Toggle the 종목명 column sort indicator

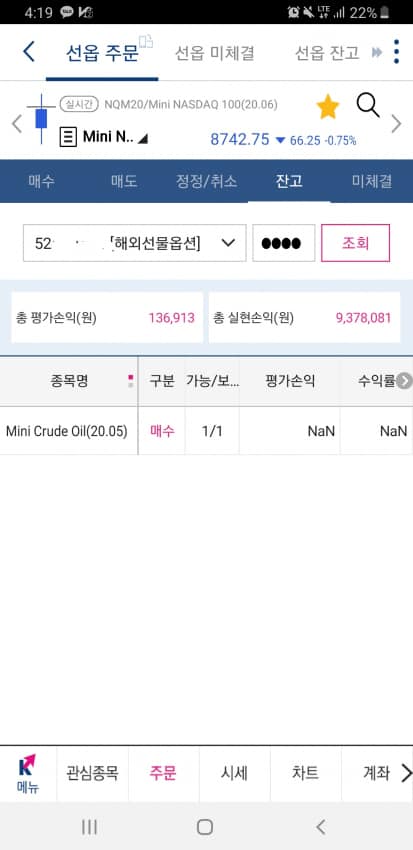click(x=130, y=381)
